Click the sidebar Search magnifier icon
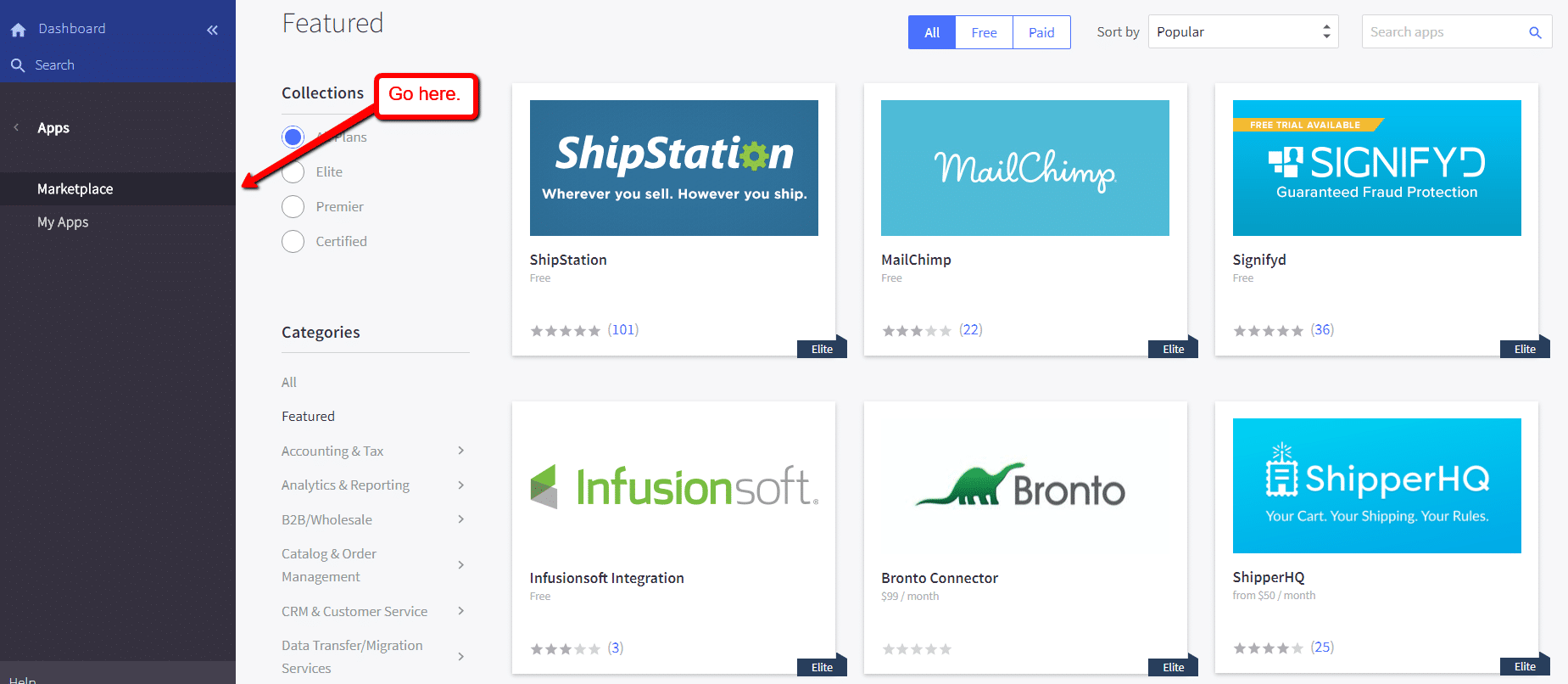 [x=18, y=65]
